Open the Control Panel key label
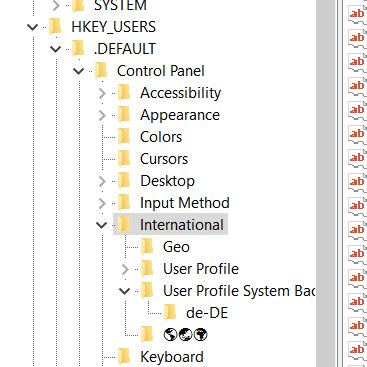367x367 pixels. click(161, 71)
